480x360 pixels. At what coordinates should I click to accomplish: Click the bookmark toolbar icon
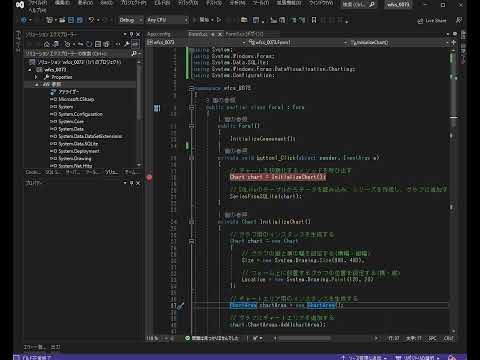pyautogui.click(x=314, y=20)
